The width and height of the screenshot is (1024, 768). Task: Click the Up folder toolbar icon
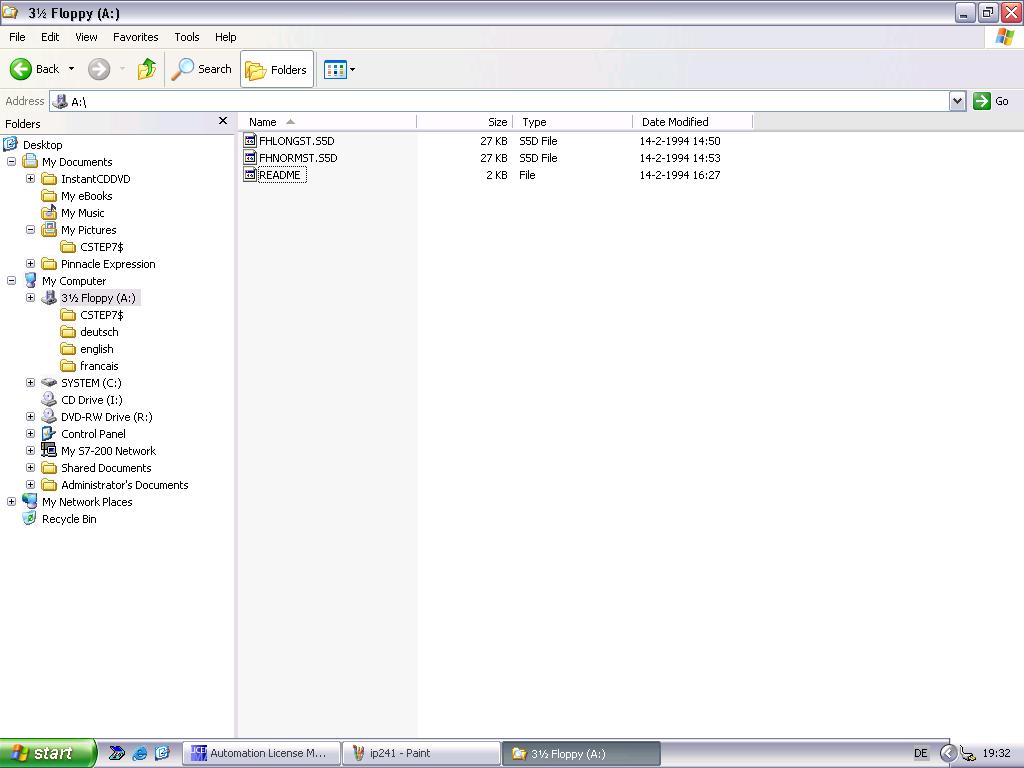[x=147, y=69]
